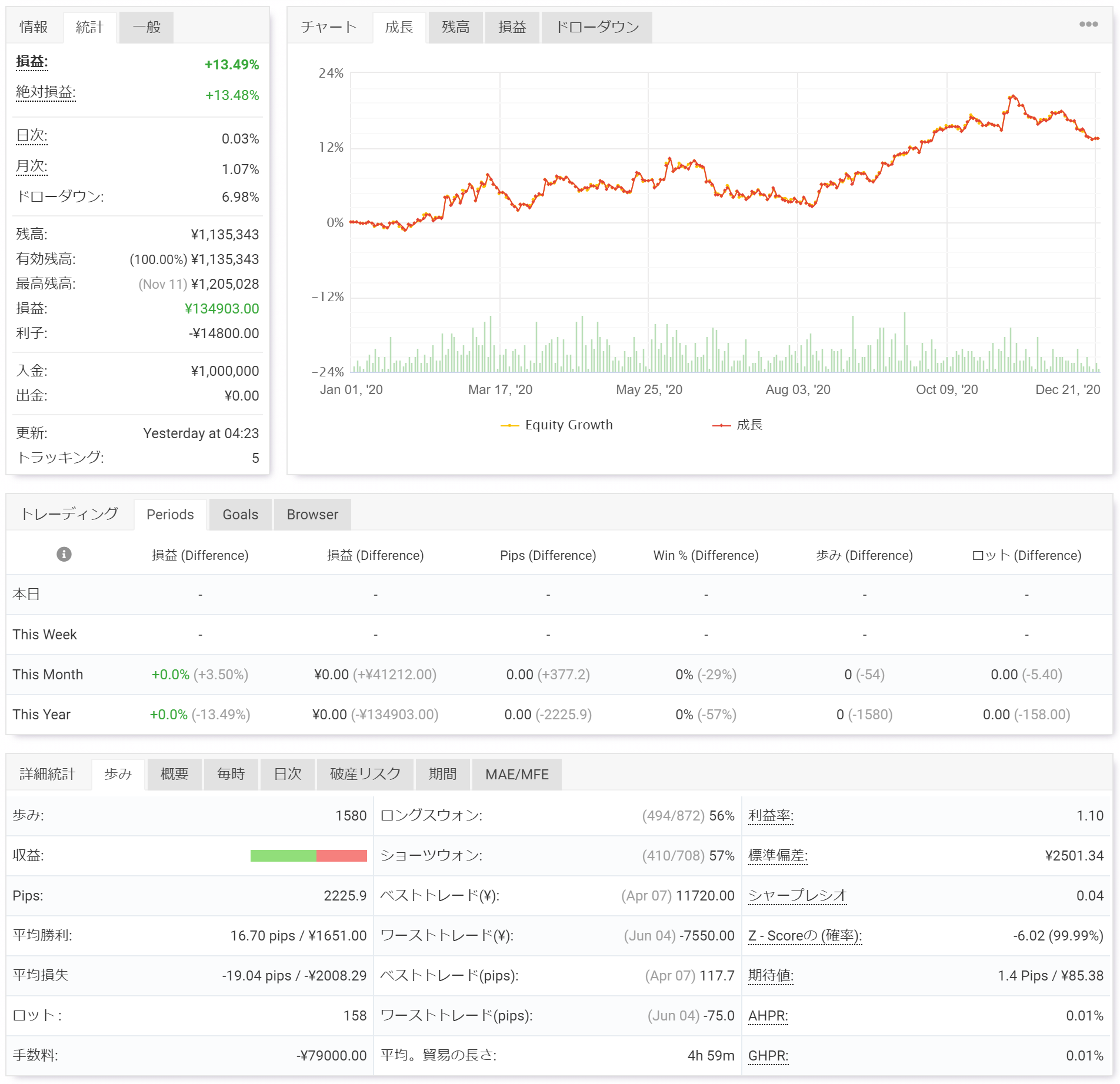This screenshot has height=1084, width=1120.
Task: Select the 統計 tab
Action: coord(89,27)
